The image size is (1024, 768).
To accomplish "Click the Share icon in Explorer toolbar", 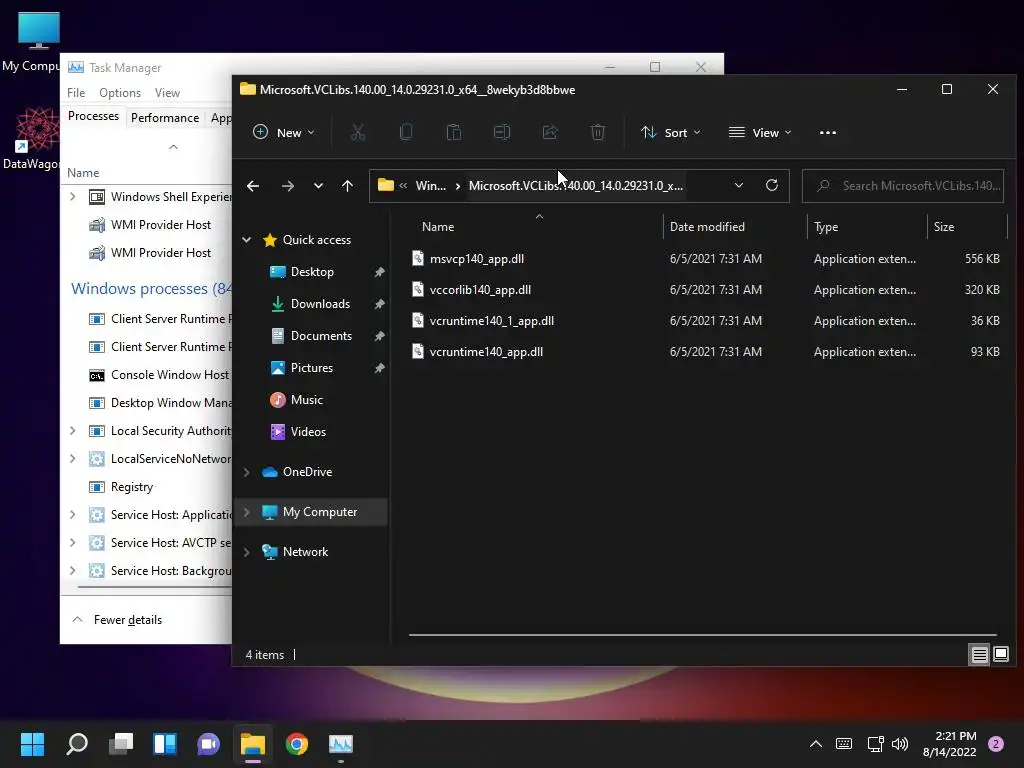I will [550, 133].
